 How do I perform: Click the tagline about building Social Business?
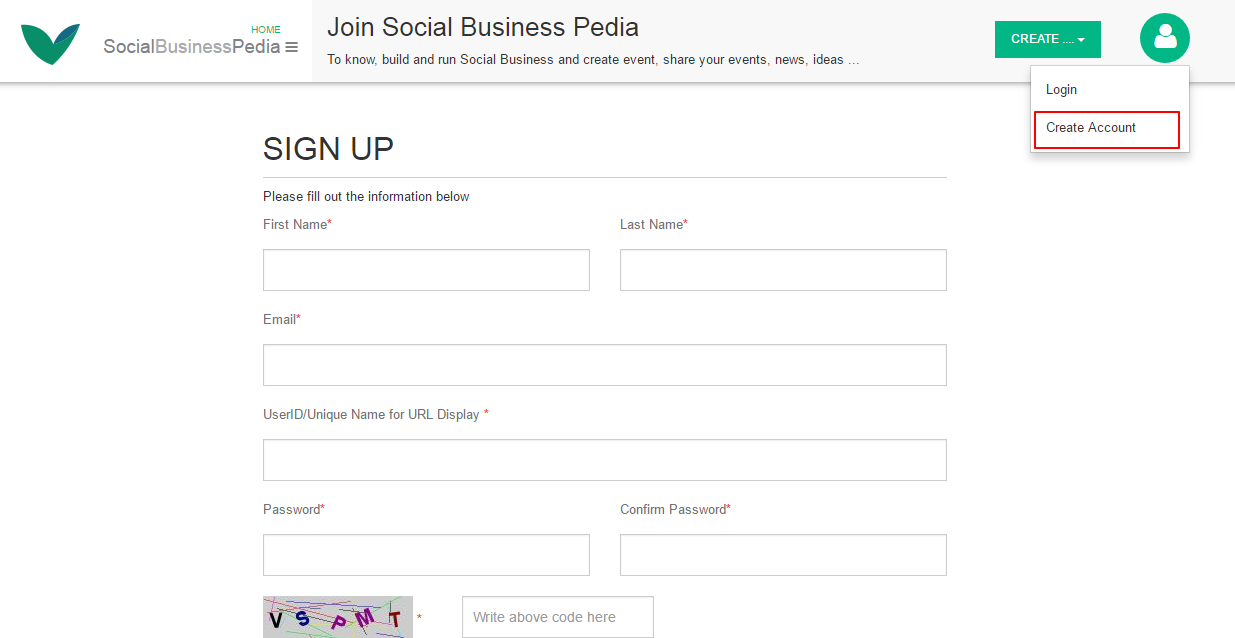593,60
